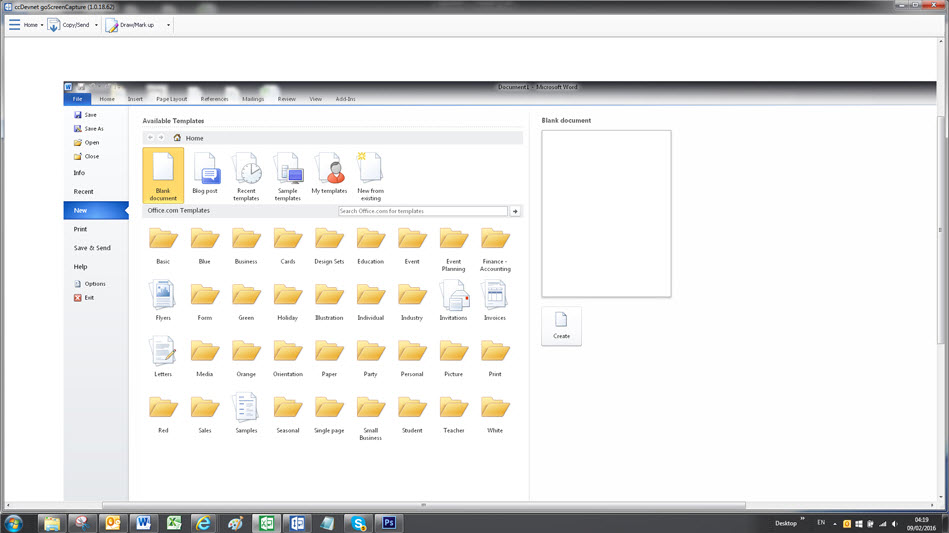
Task: Click the Create button
Action: coord(561,325)
